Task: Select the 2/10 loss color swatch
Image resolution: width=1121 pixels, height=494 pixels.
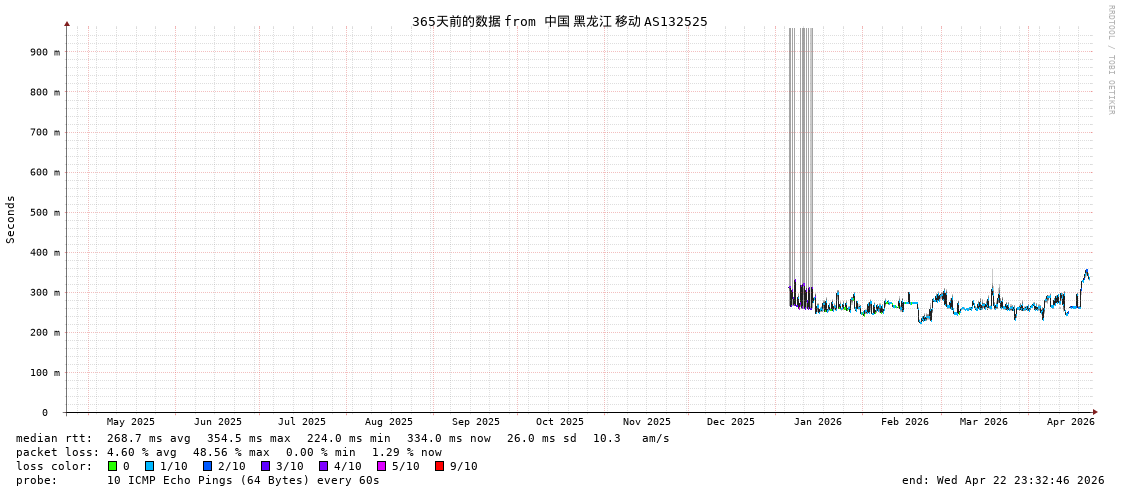Action: (x=207, y=466)
